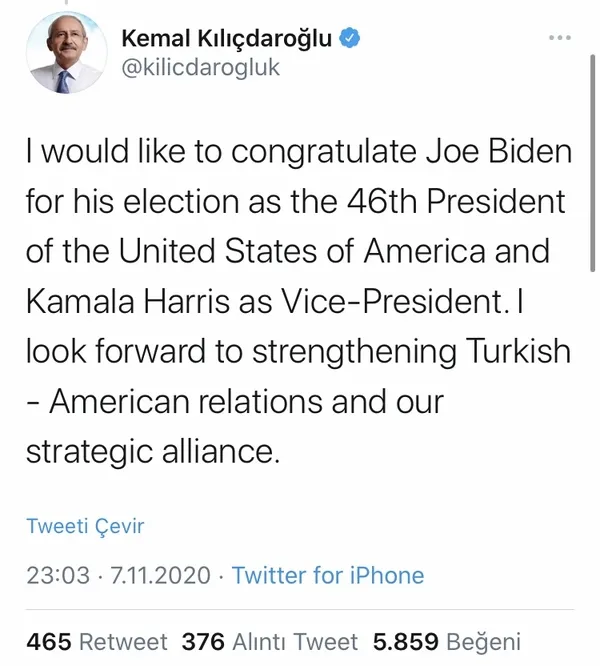The image size is (600, 666).
Task: Open Kemal Kılıçdaroğlu's profile picture
Action: (x=64, y=54)
